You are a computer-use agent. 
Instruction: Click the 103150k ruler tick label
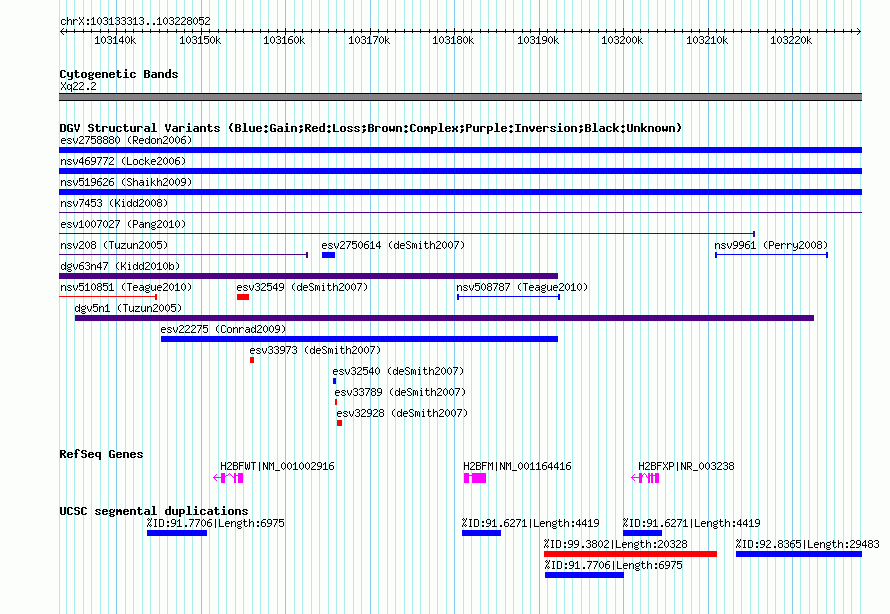coord(200,40)
